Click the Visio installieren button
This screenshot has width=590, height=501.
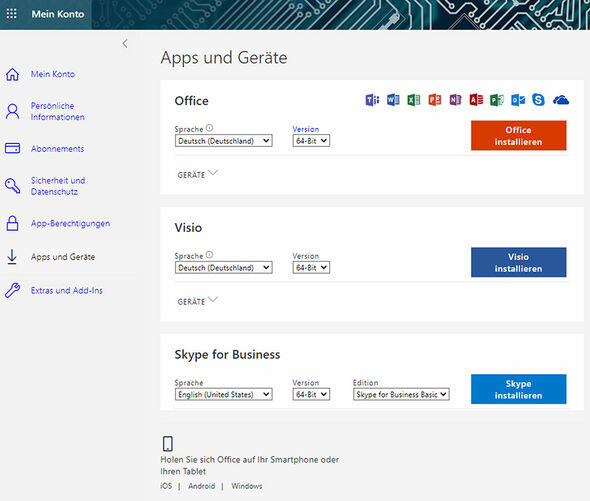coord(519,262)
